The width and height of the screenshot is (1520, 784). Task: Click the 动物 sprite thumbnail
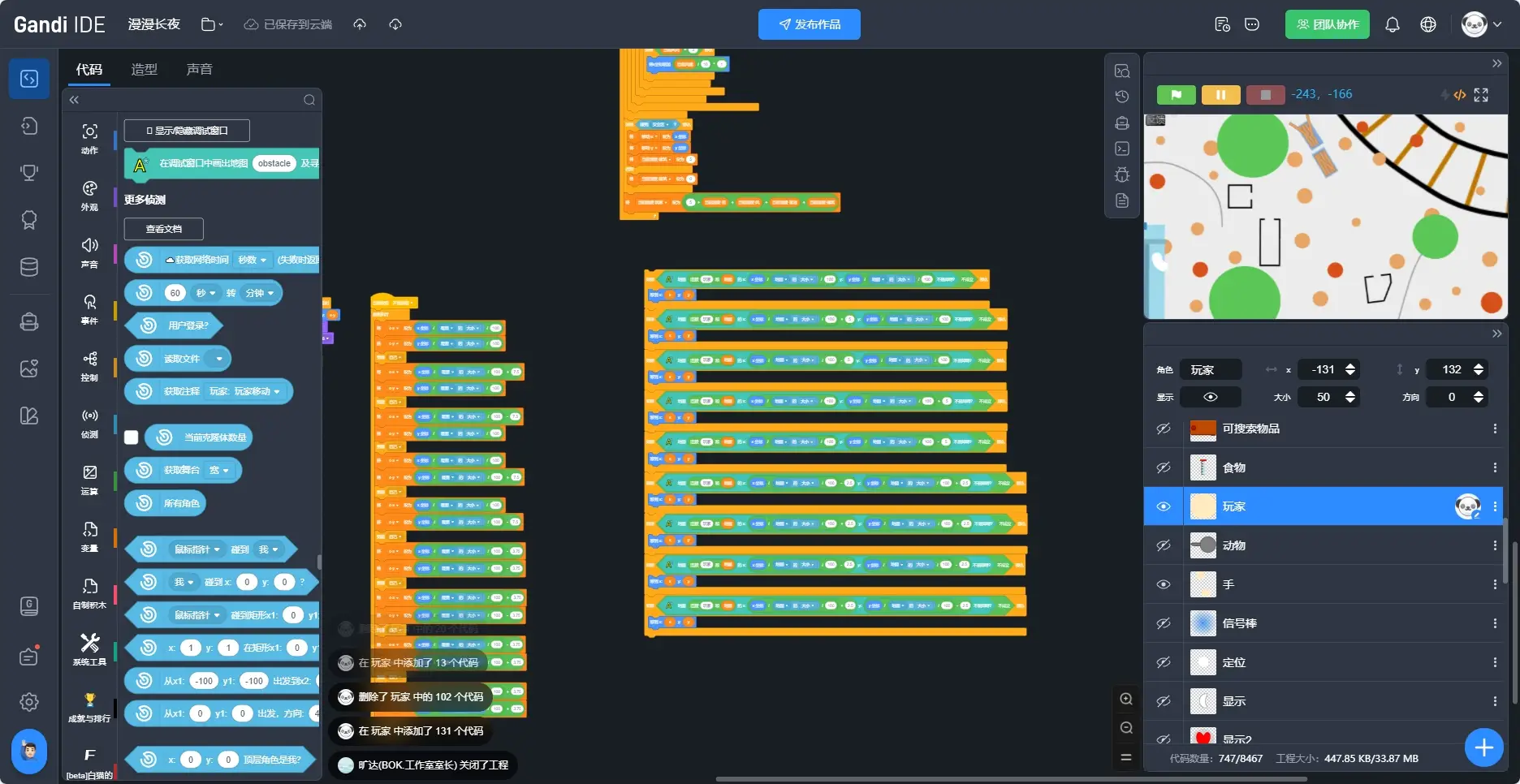[1203, 545]
